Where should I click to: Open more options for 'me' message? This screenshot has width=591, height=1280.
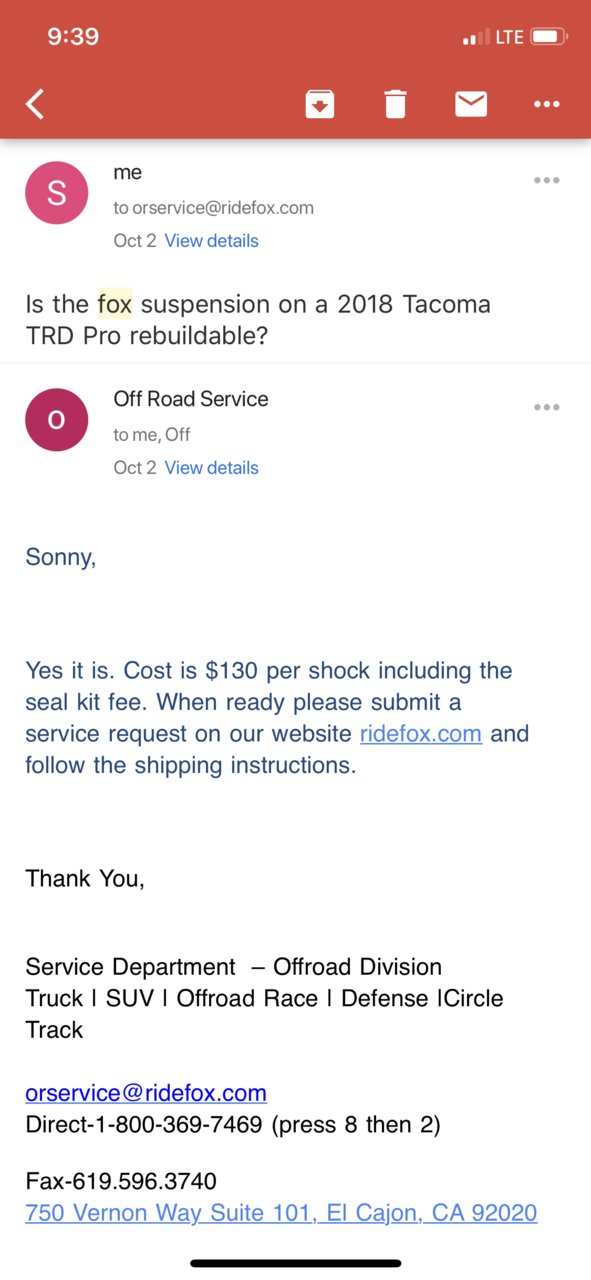[x=546, y=180]
